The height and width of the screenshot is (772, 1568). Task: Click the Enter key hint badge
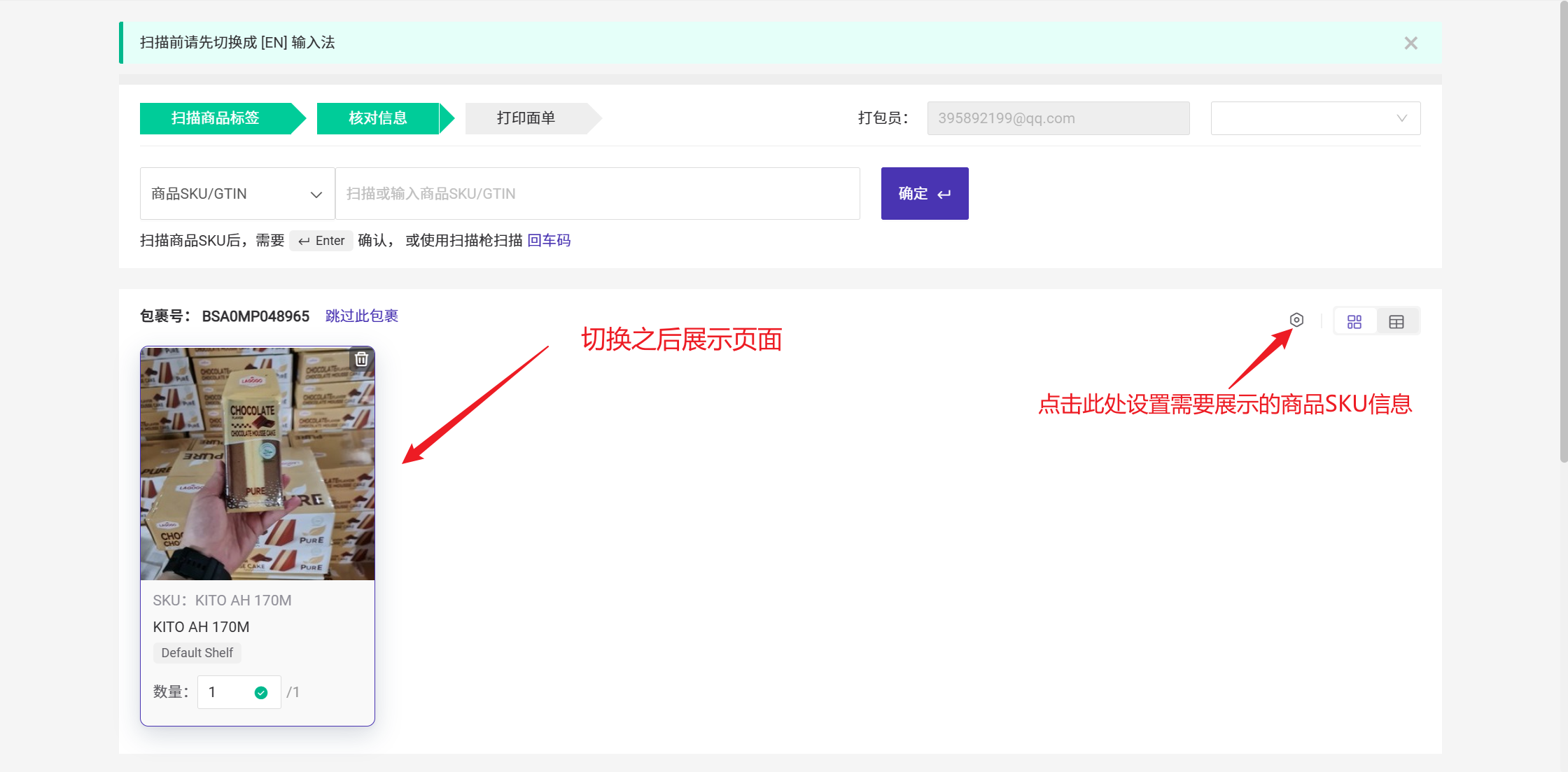point(321,241)
